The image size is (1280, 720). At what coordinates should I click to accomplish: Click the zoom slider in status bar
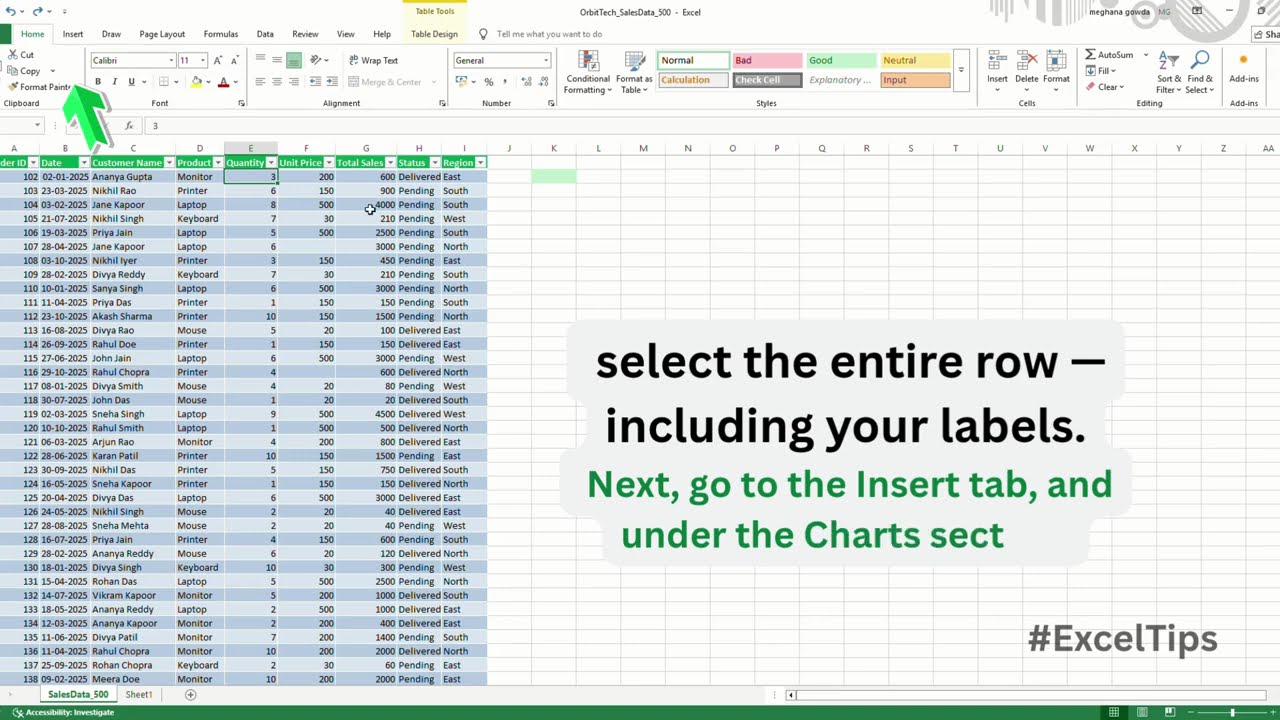pyautogui.click(x=1232, y=712)
